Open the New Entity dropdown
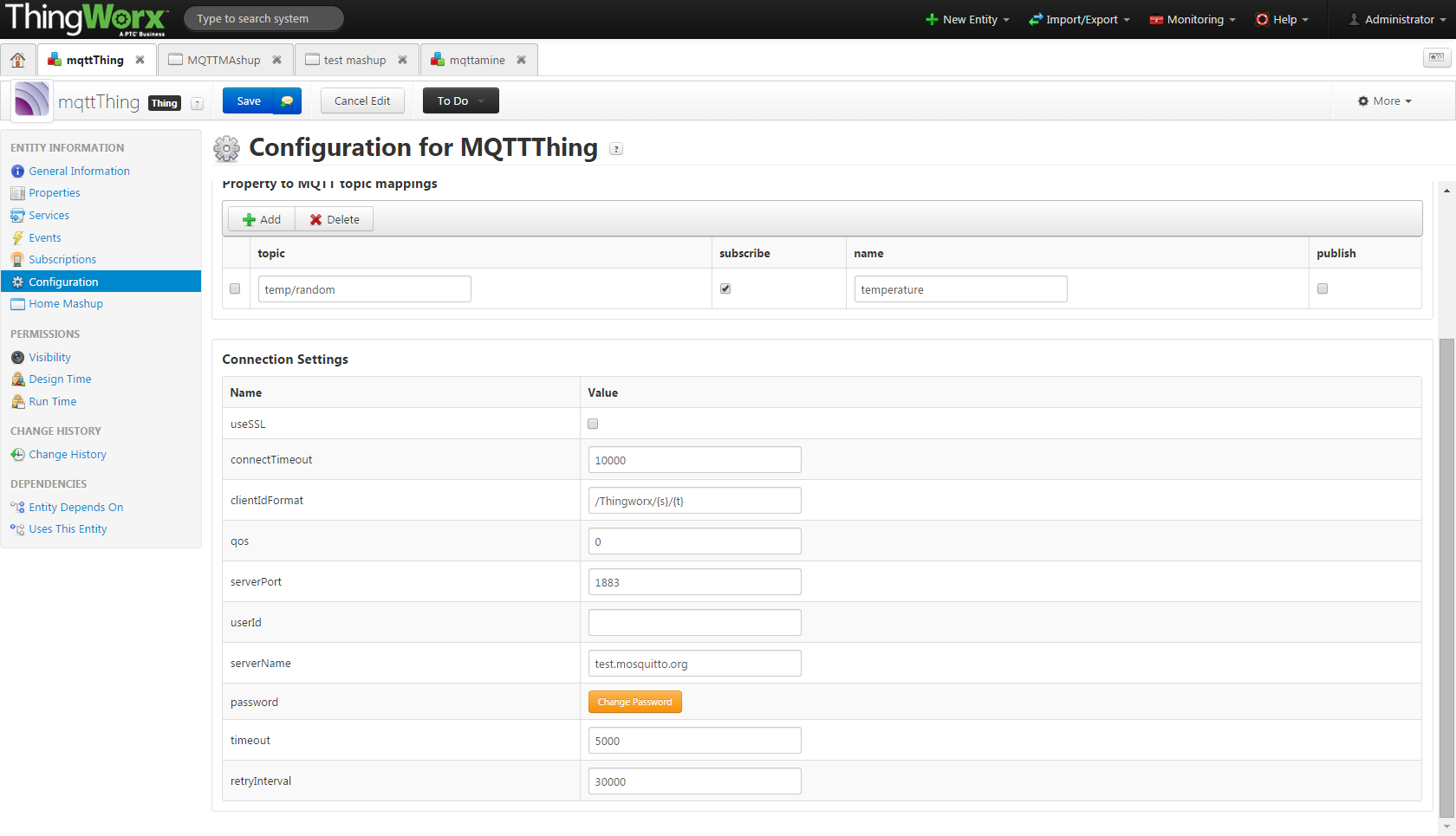The image size is (1456, 836). [967, 19]
